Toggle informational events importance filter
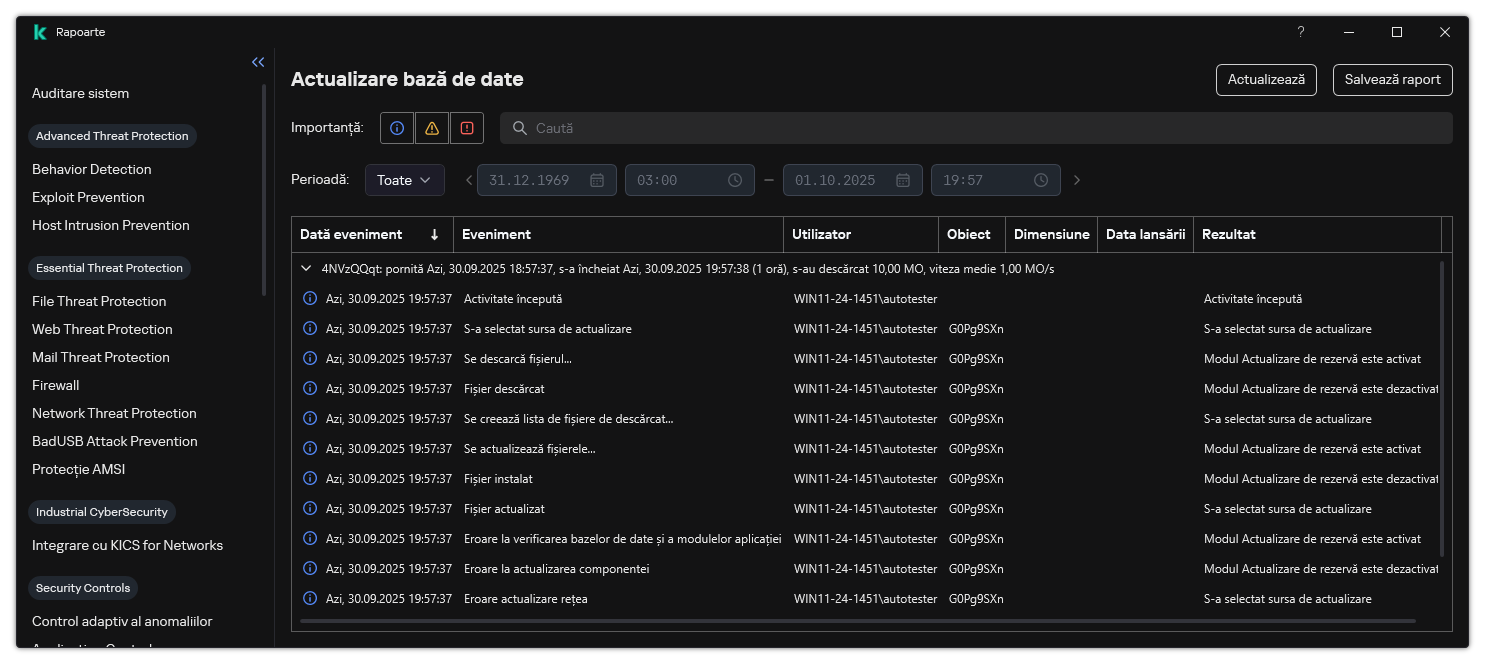The width and height of the screenshot is (1485, 664). pos(397,128)
